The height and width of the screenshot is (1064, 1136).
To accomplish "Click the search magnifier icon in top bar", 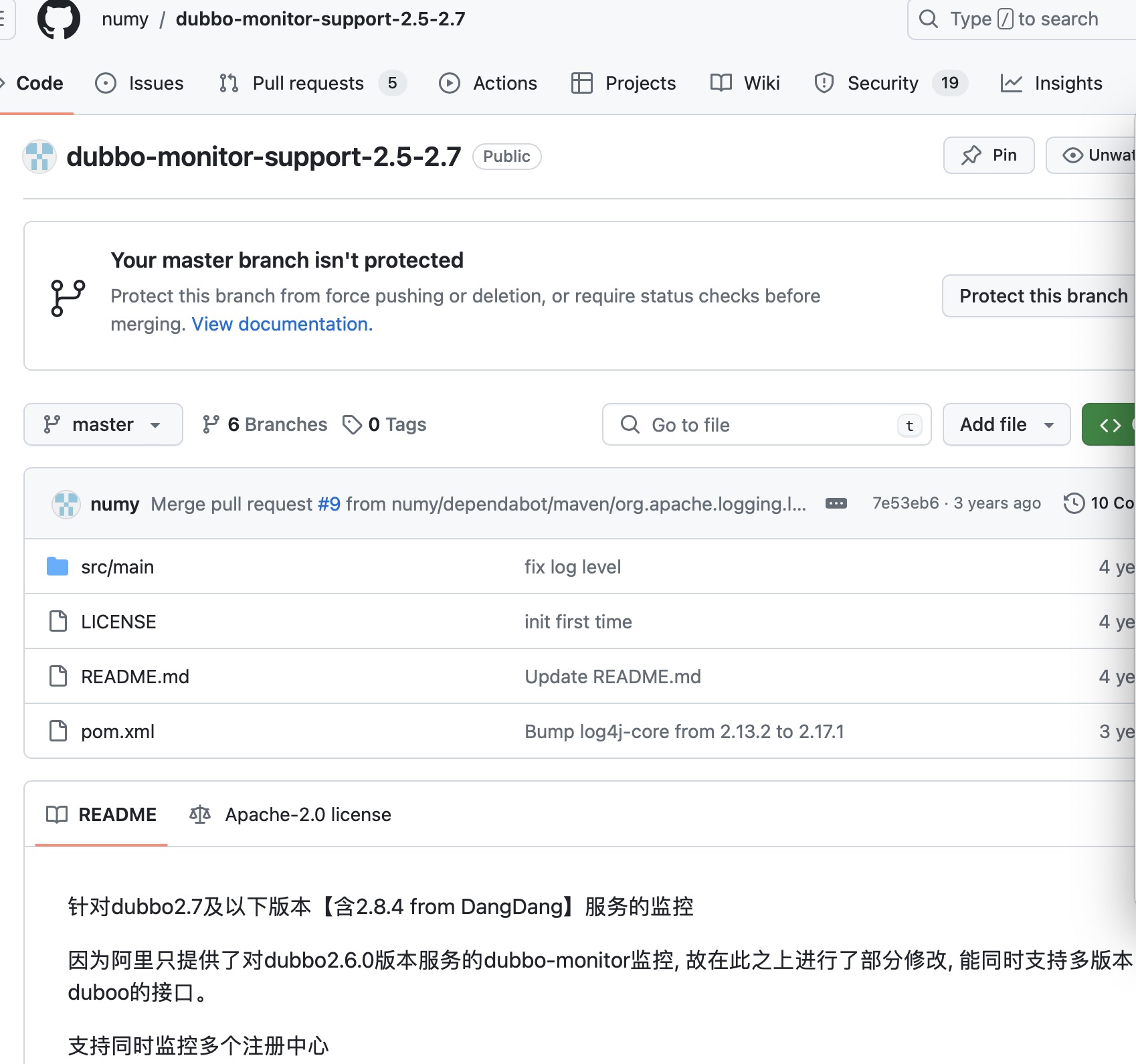I will pos(929,19).
